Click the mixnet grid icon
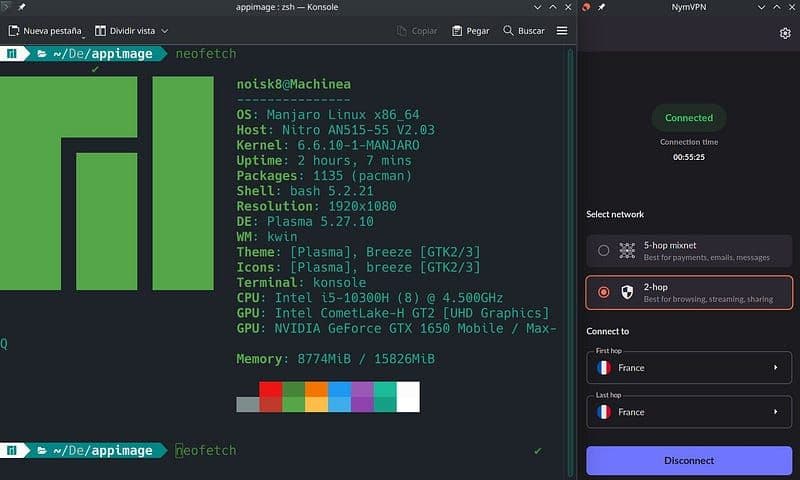The image size is (800, 480). click(627, 250)
